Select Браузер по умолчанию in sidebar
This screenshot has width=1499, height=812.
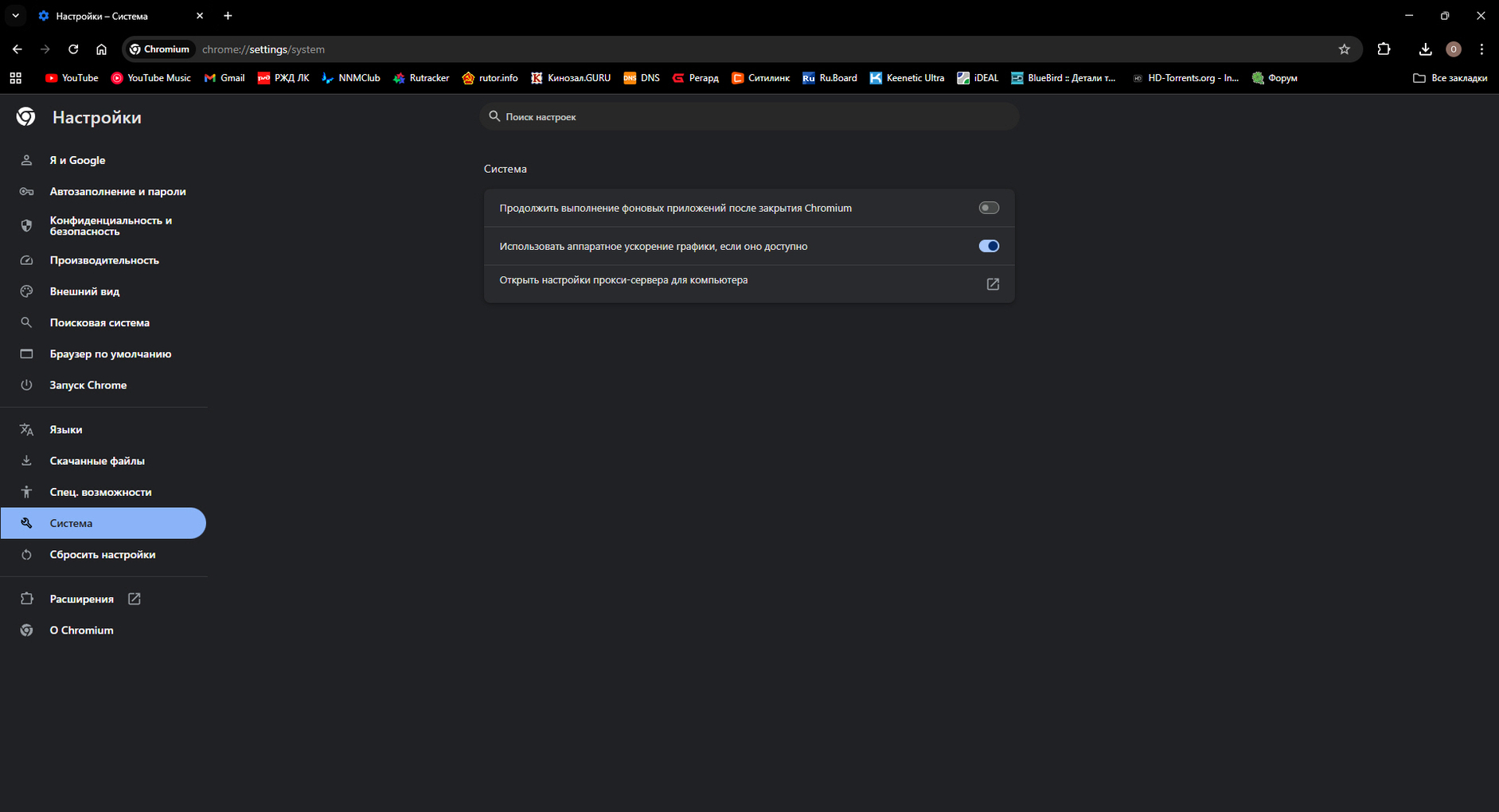click(x=103, y=353)
